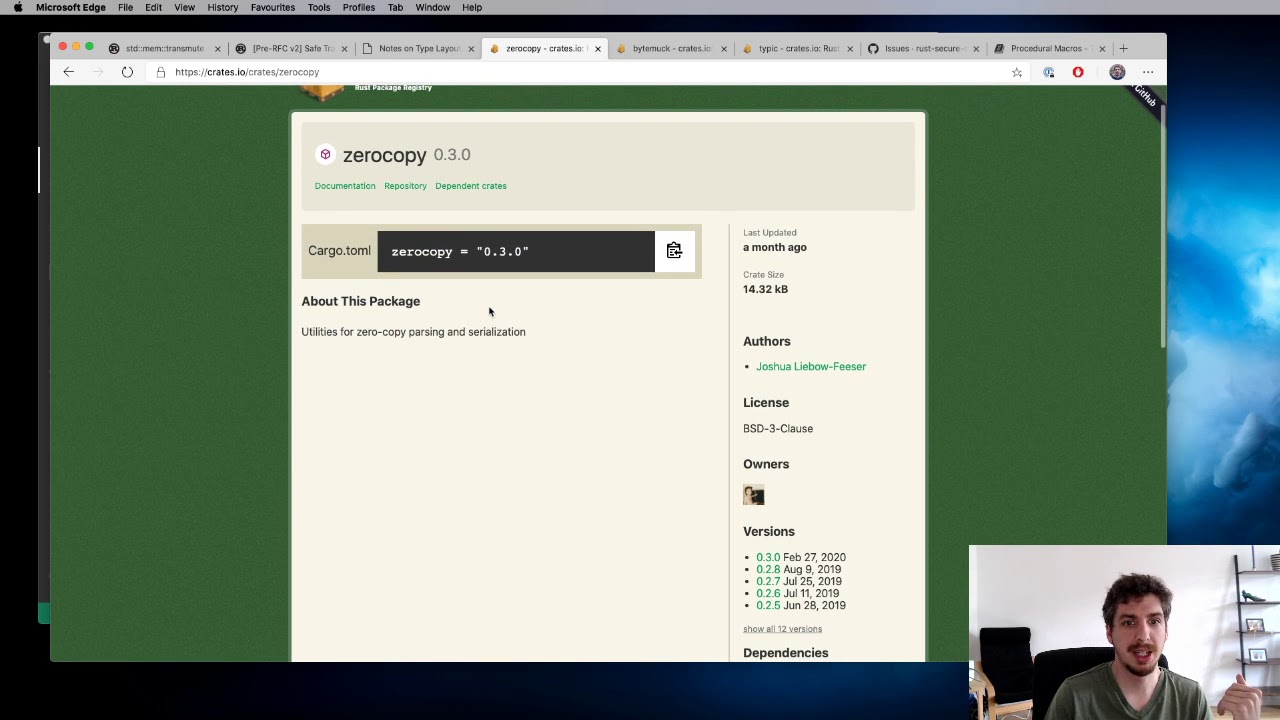Image resolution: width=1280 pixels, height=720 pixels.
Task: Click the zerocopy crate package icon
Action: pos(325,154)
